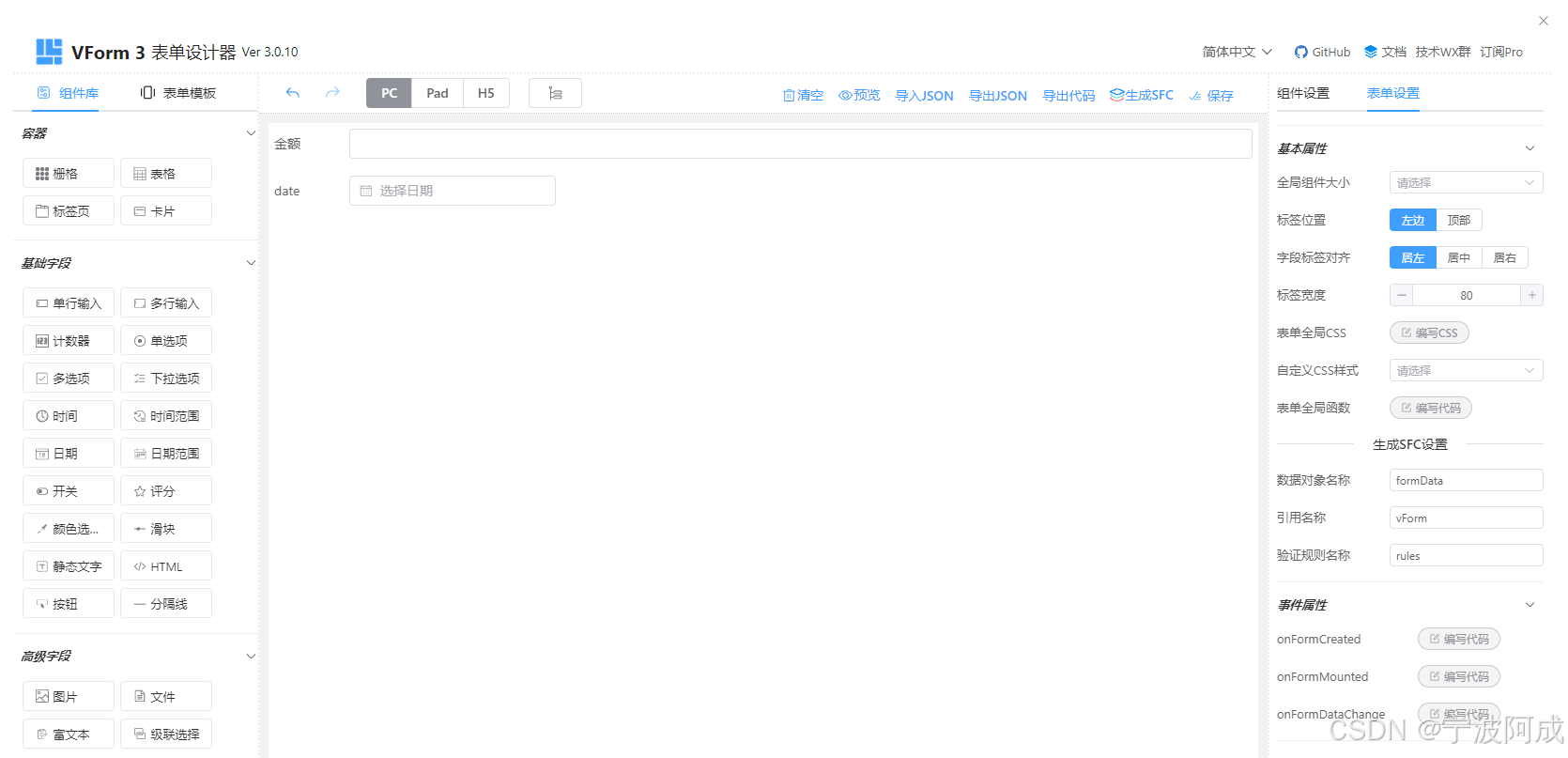Click 生成SFC
The width and height of the screenshot is (1568, 758).
tap(1142, 95)
